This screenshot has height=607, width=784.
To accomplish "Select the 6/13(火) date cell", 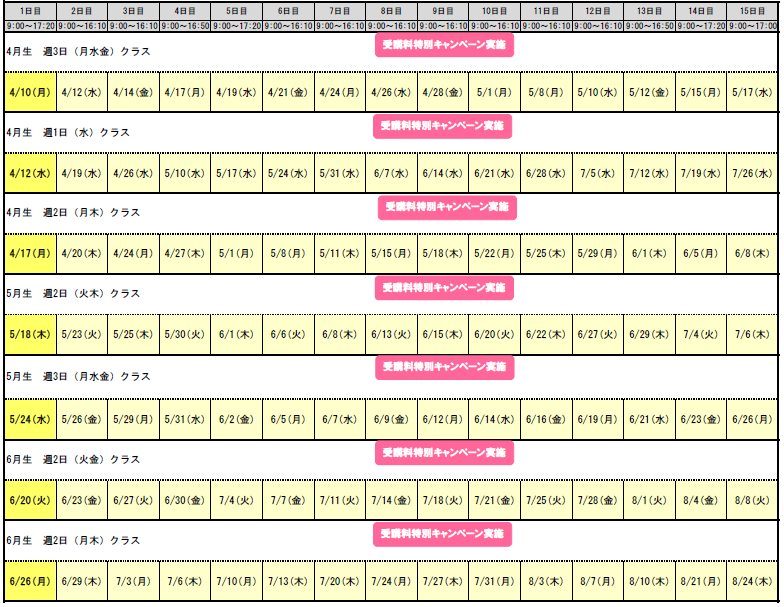I will [391, 334].
